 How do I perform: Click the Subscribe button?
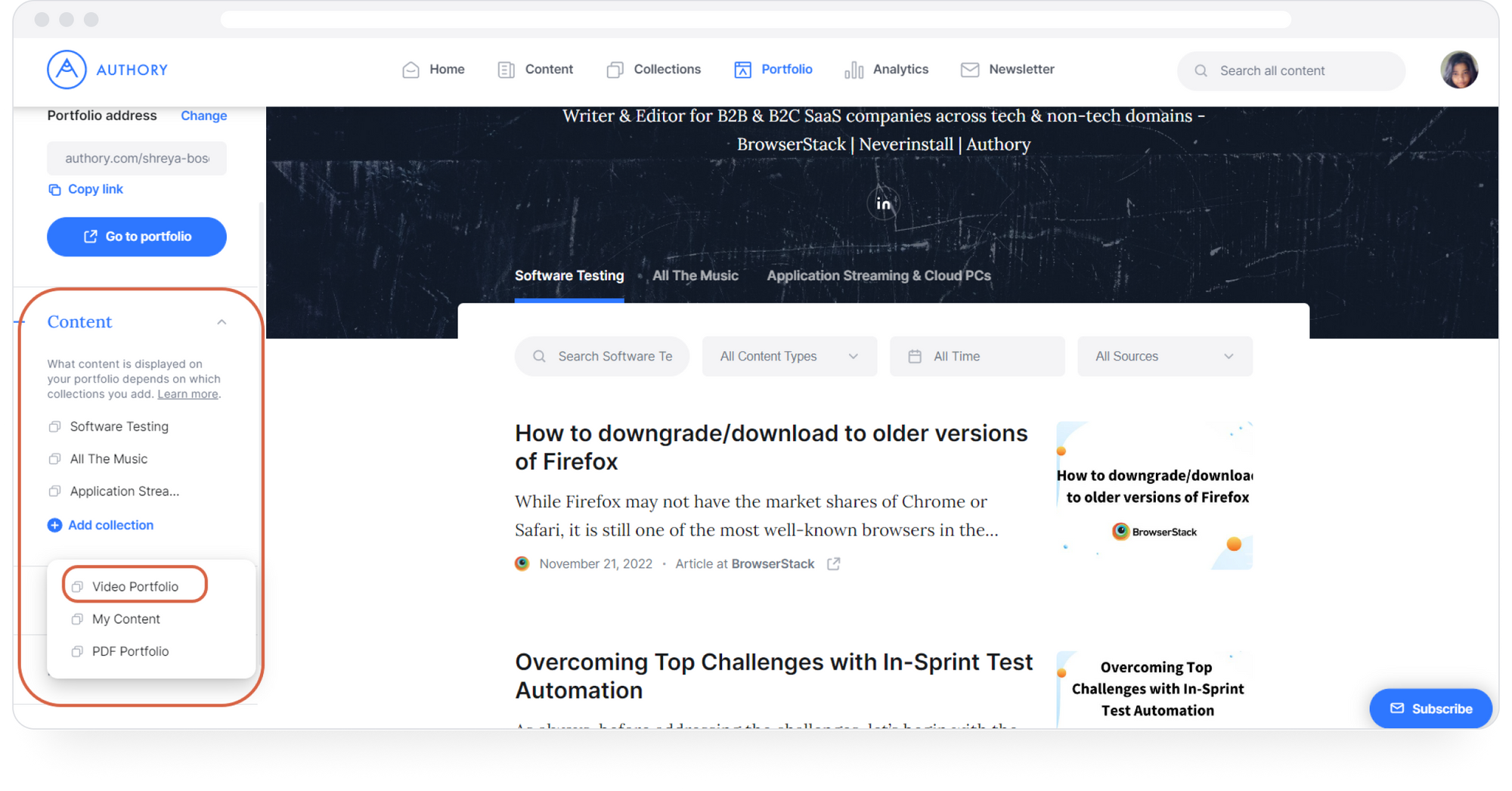click(x=1430, y=709)
